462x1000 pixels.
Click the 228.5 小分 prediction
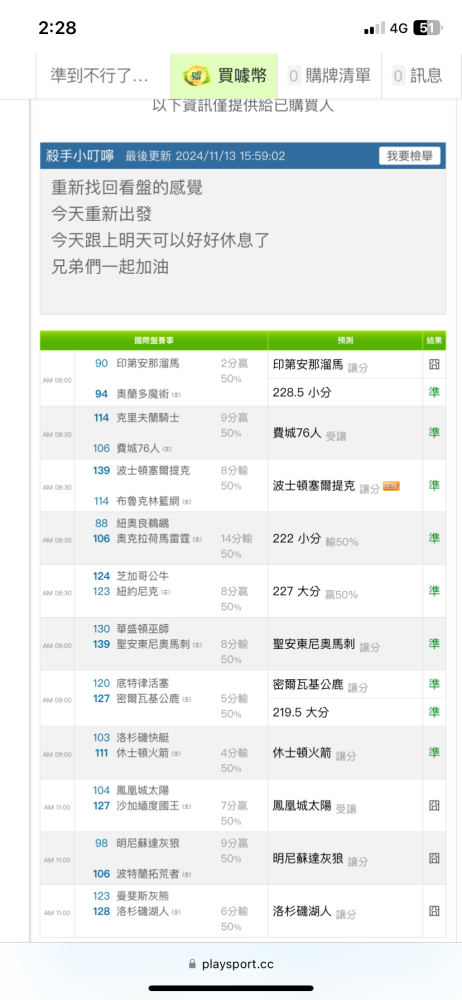302,393
